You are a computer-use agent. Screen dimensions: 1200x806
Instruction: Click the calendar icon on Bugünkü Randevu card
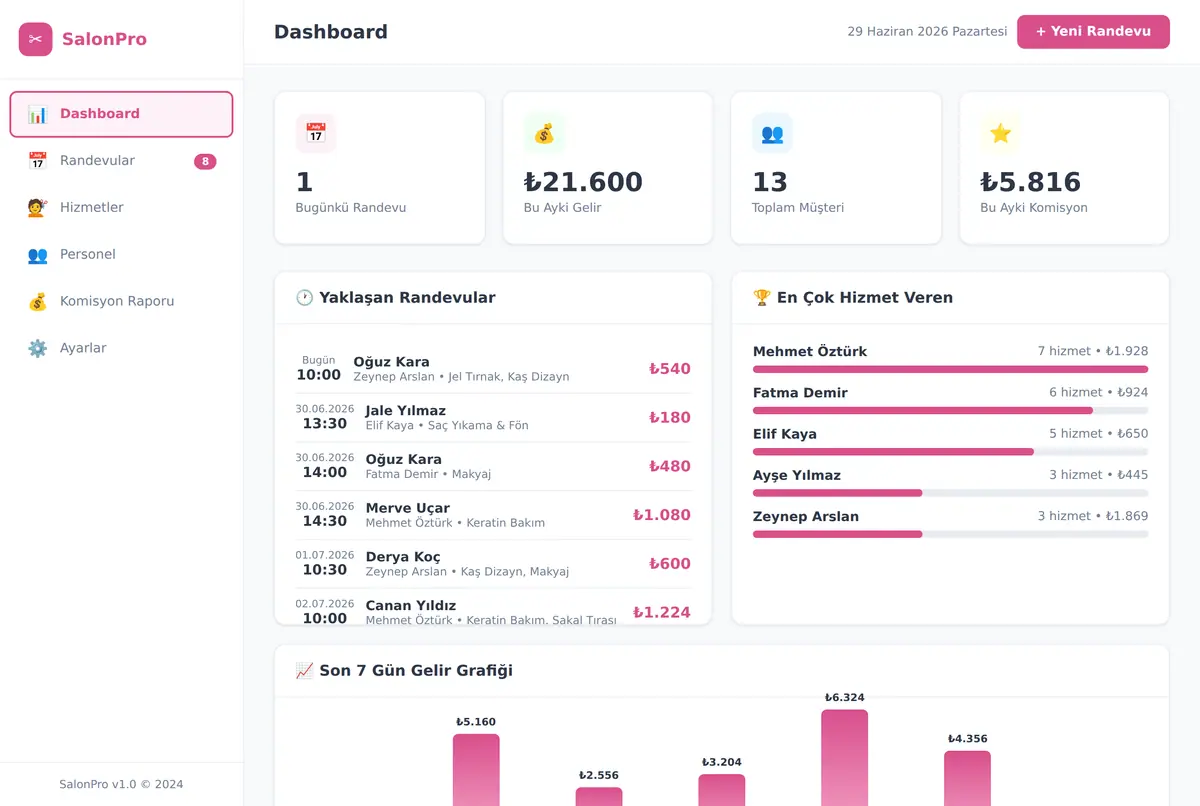point(316,133)
